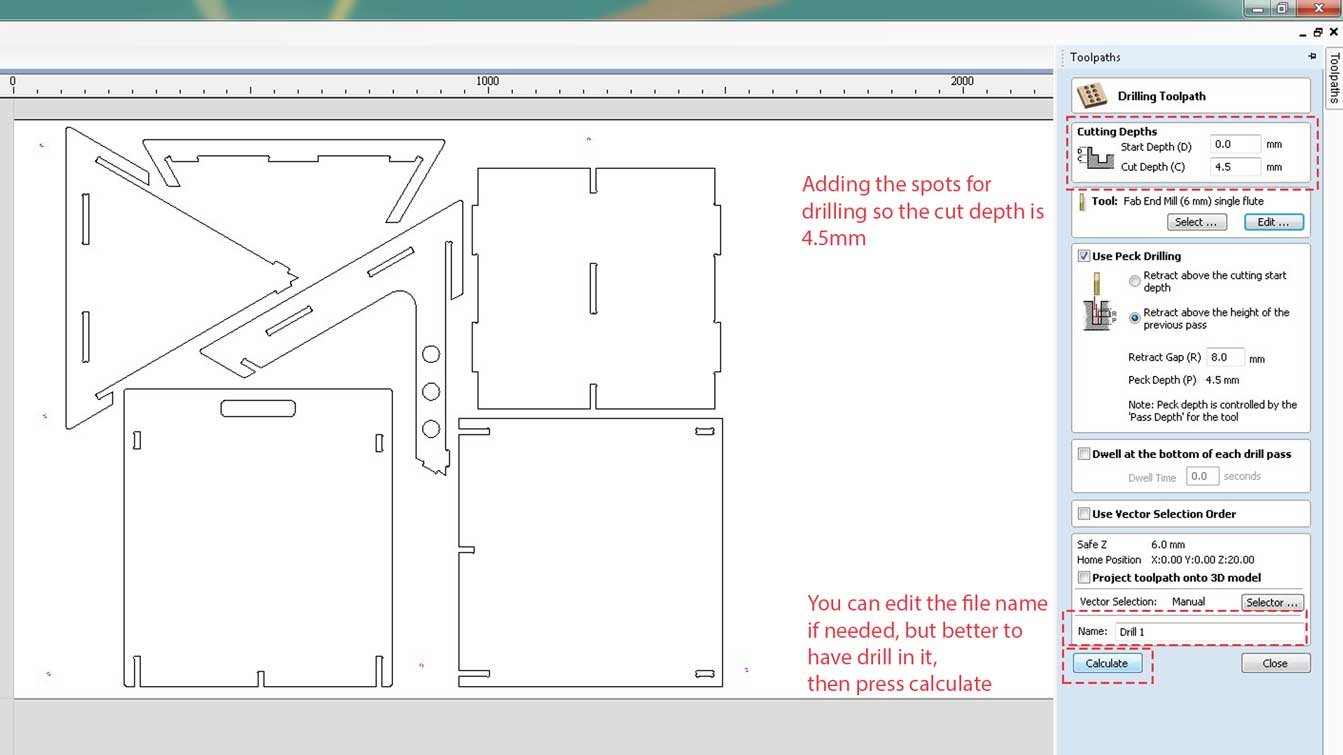Minimize the inner document window

1301,33
